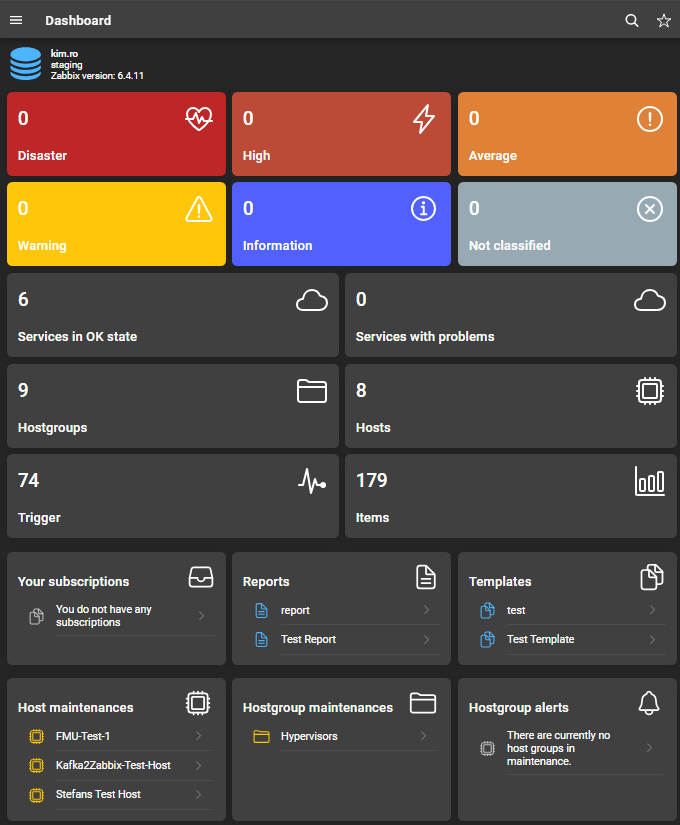680x825 pixels.
Task: Click the chip icon in Host maintenances header
Action: (x=198, y=703)
